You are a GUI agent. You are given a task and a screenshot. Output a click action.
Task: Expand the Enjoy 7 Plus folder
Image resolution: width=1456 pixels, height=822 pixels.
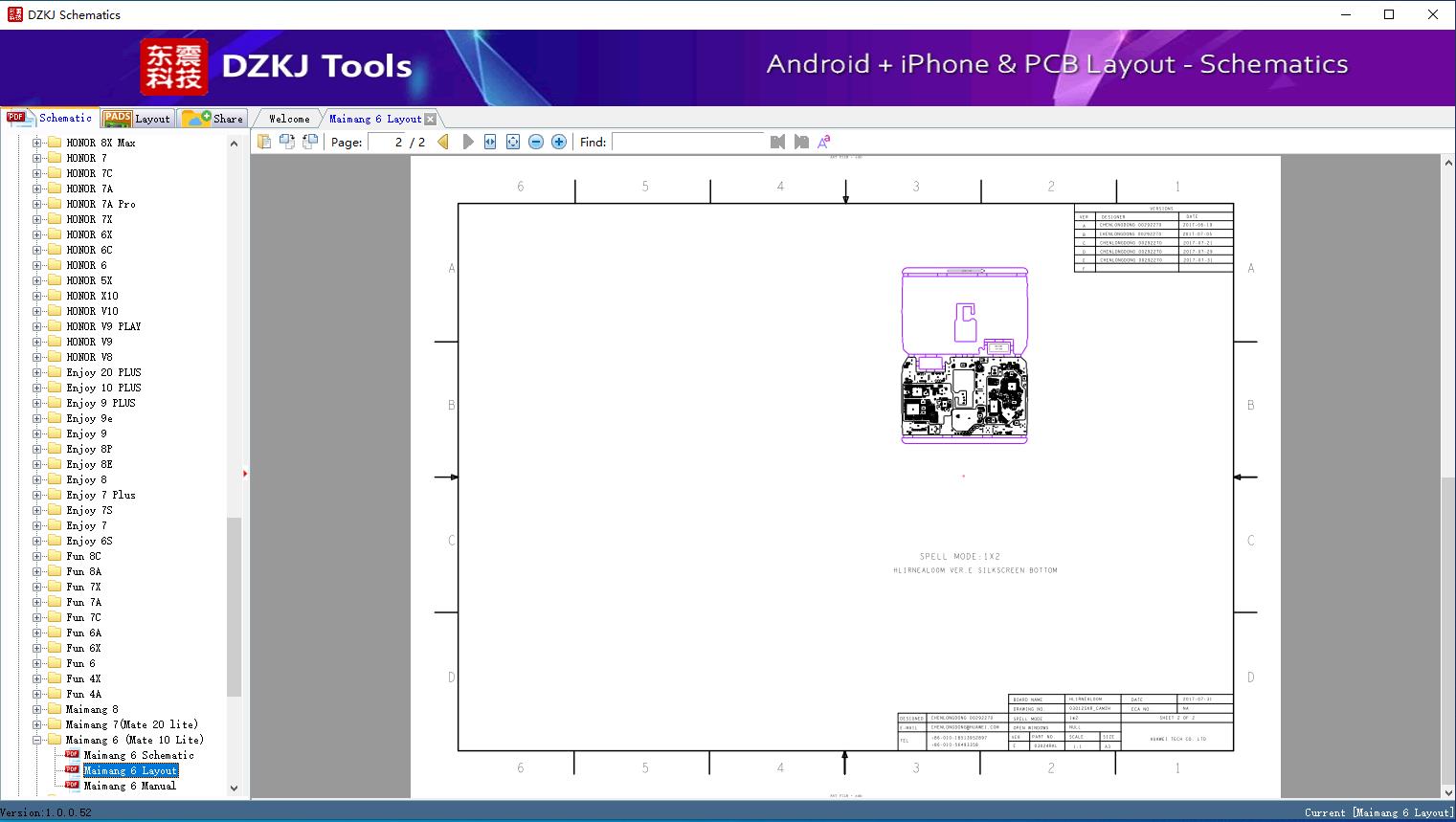(37, 495)
